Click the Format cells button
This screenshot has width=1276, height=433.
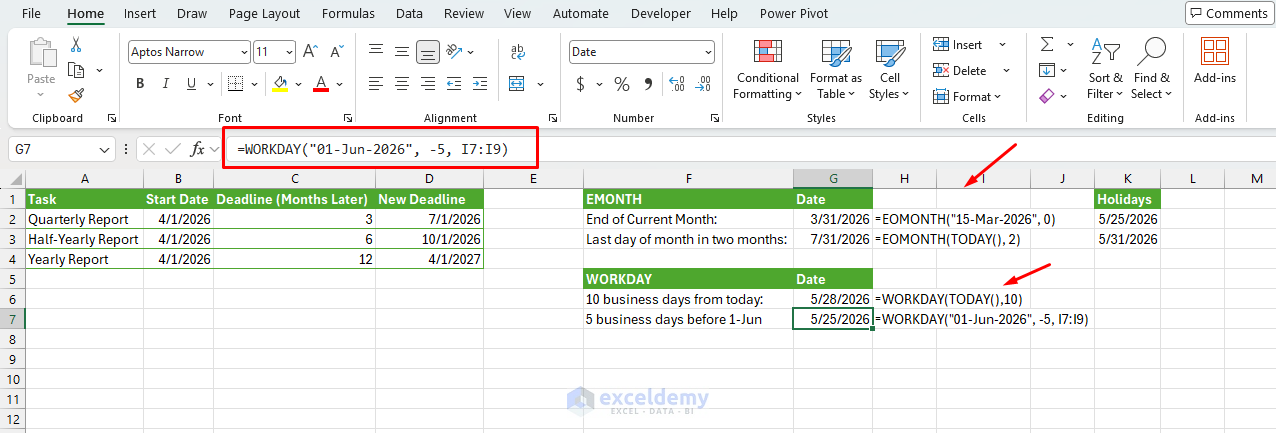click(966, 97)
